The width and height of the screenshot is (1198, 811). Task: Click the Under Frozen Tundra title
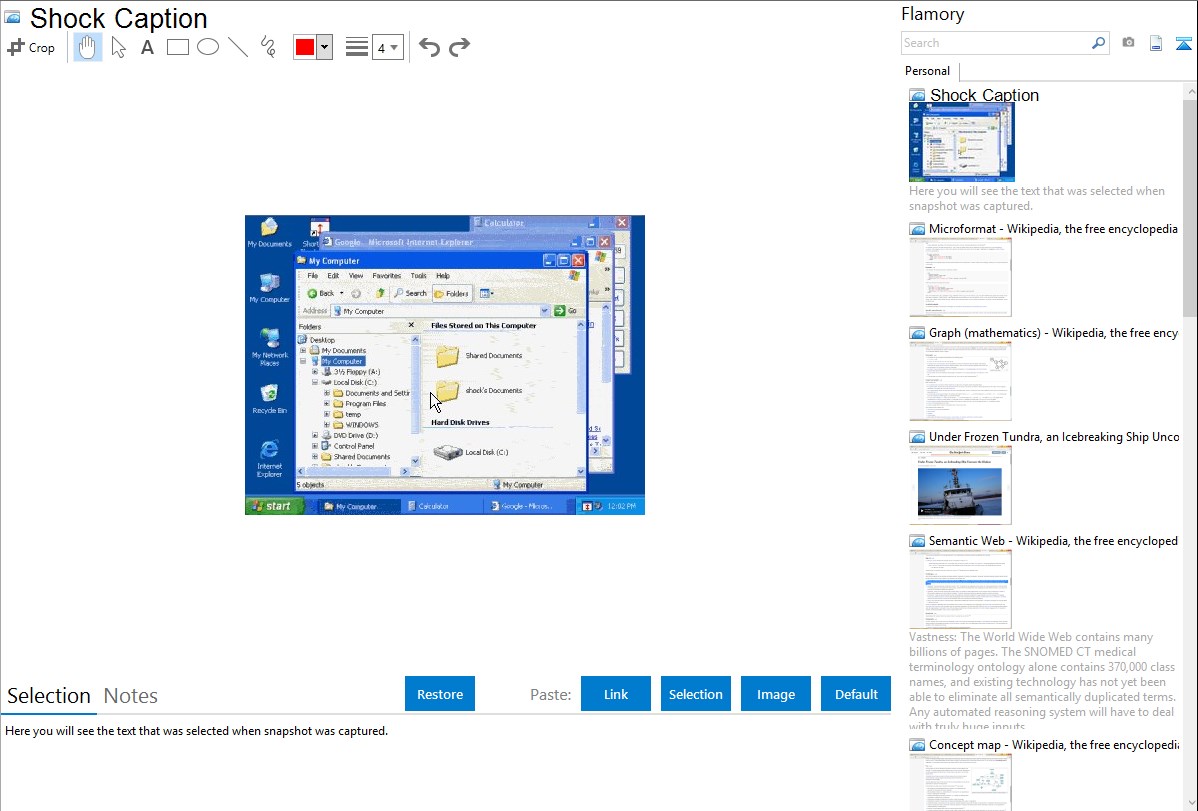[x=1054, y=436]
